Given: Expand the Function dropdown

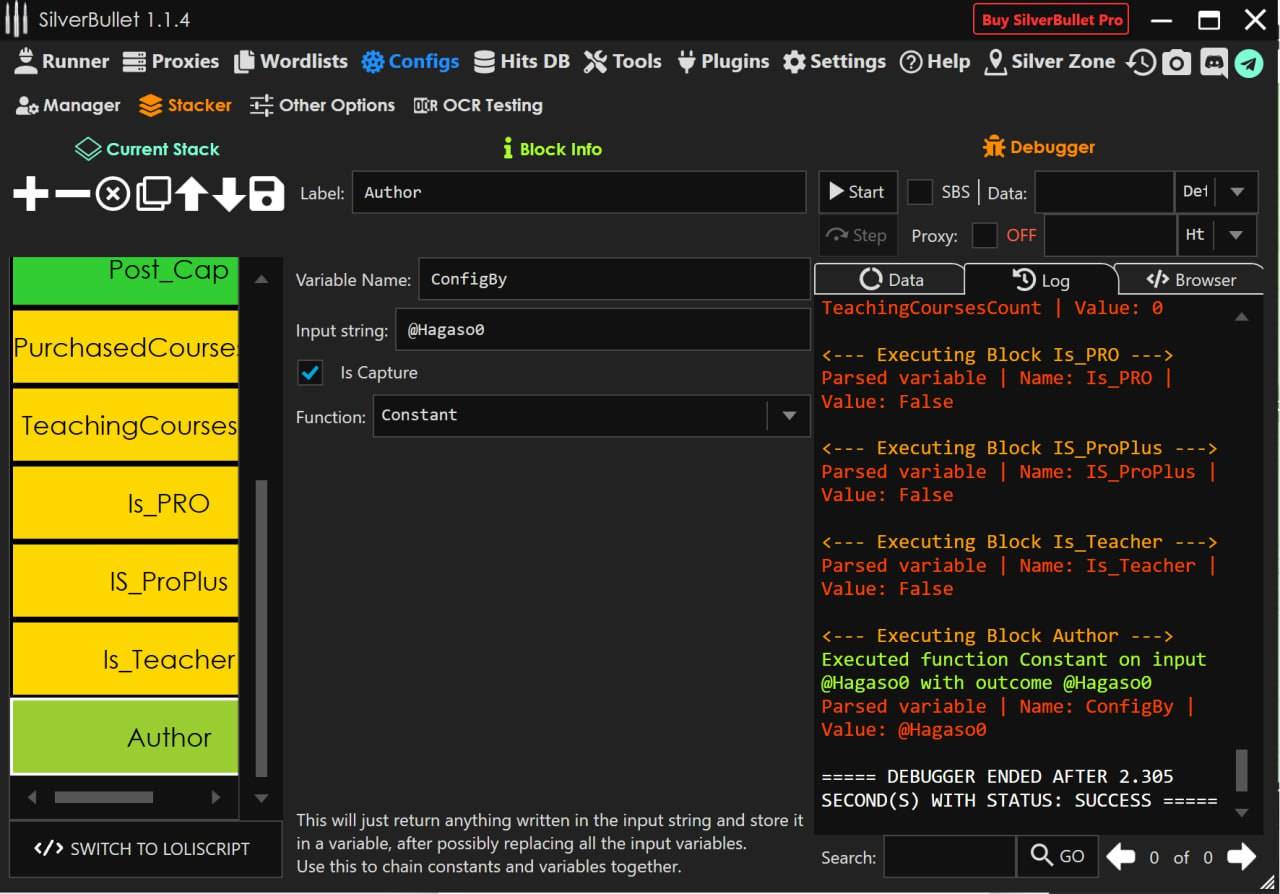Looking at the screenshot, I should pyautogui.click(x=788, y=415).
